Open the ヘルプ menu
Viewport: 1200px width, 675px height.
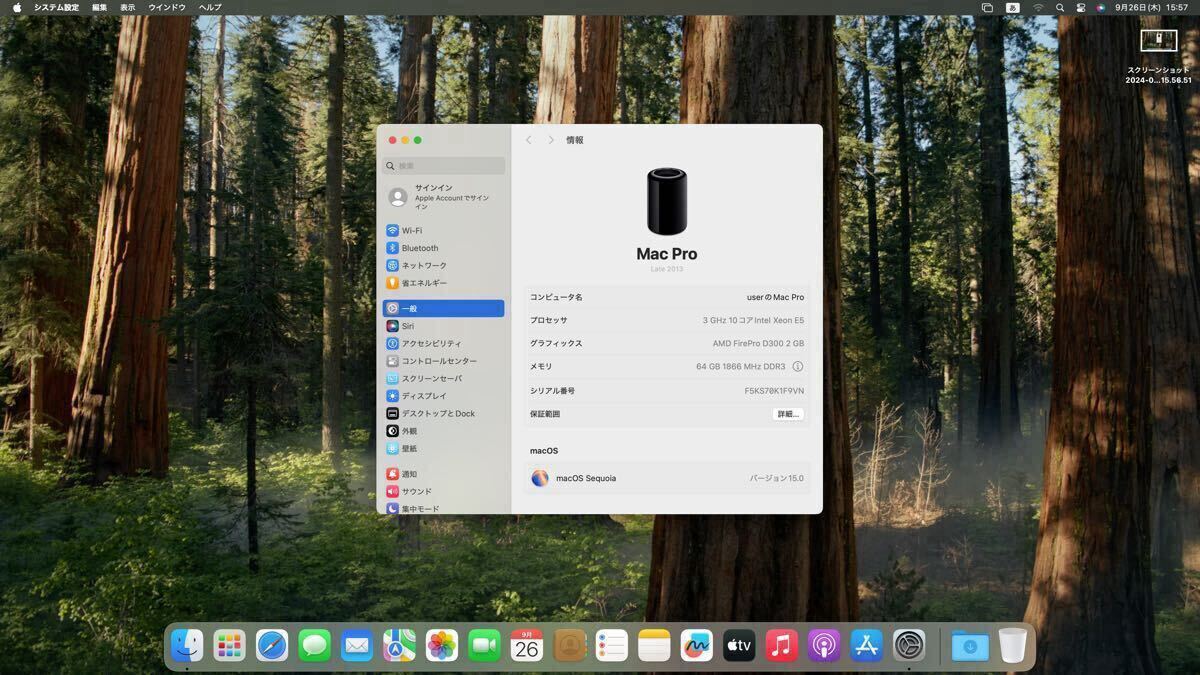[x=210, y=7]
